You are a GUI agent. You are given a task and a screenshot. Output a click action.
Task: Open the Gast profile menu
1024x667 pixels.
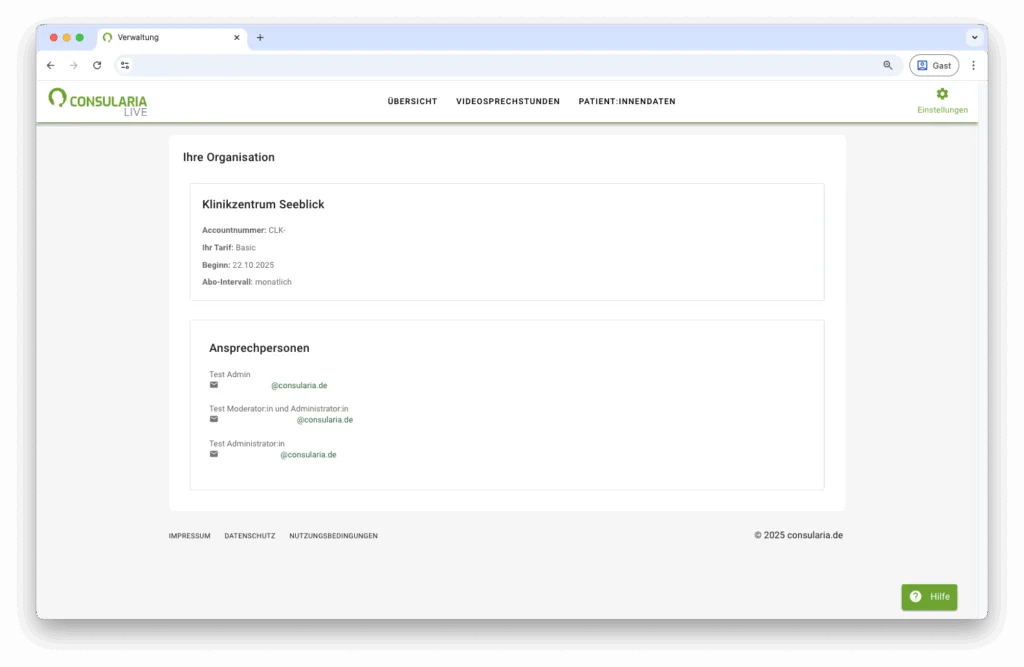[x=933, y=65]
